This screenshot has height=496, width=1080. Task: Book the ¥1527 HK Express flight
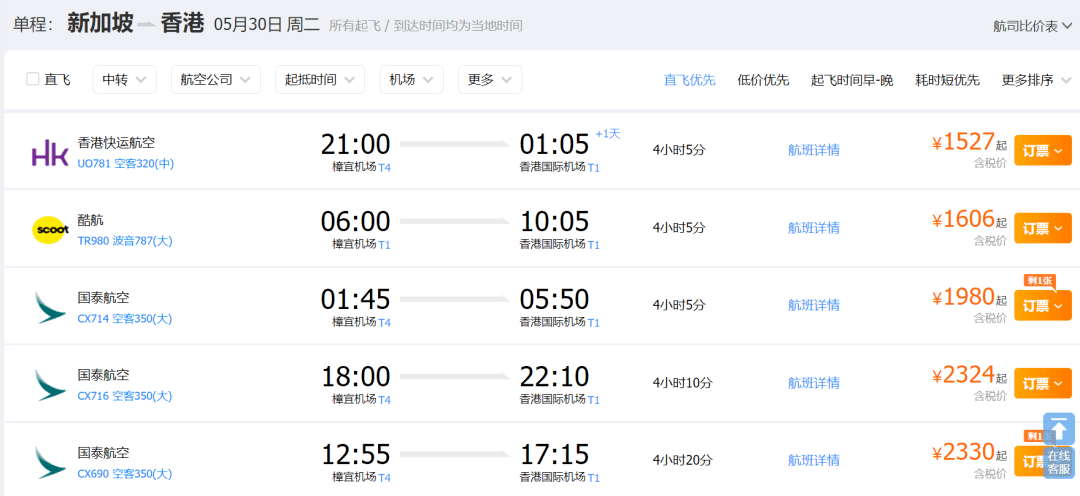click(1042, 150)
